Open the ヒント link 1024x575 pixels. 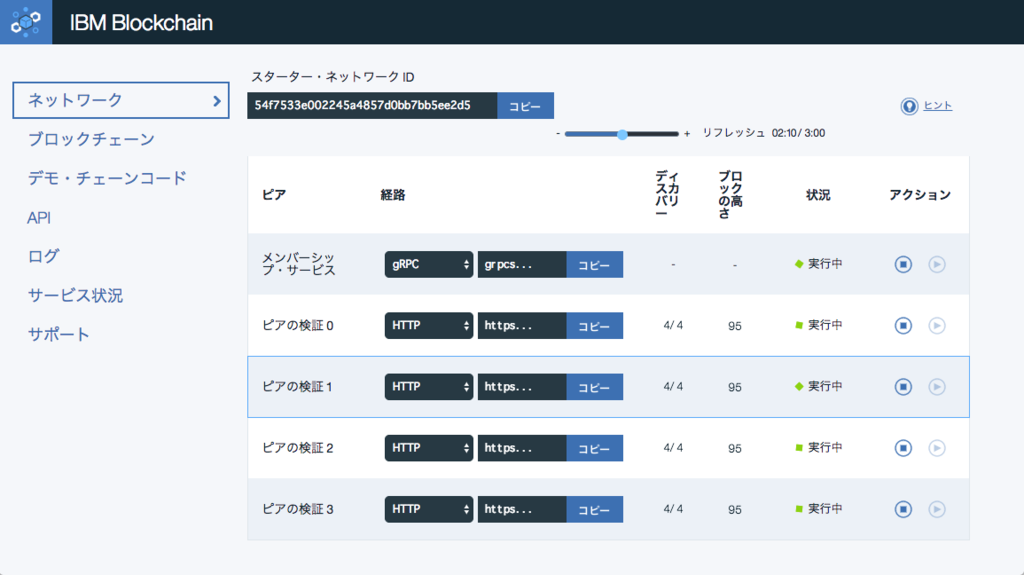point(937,106)
